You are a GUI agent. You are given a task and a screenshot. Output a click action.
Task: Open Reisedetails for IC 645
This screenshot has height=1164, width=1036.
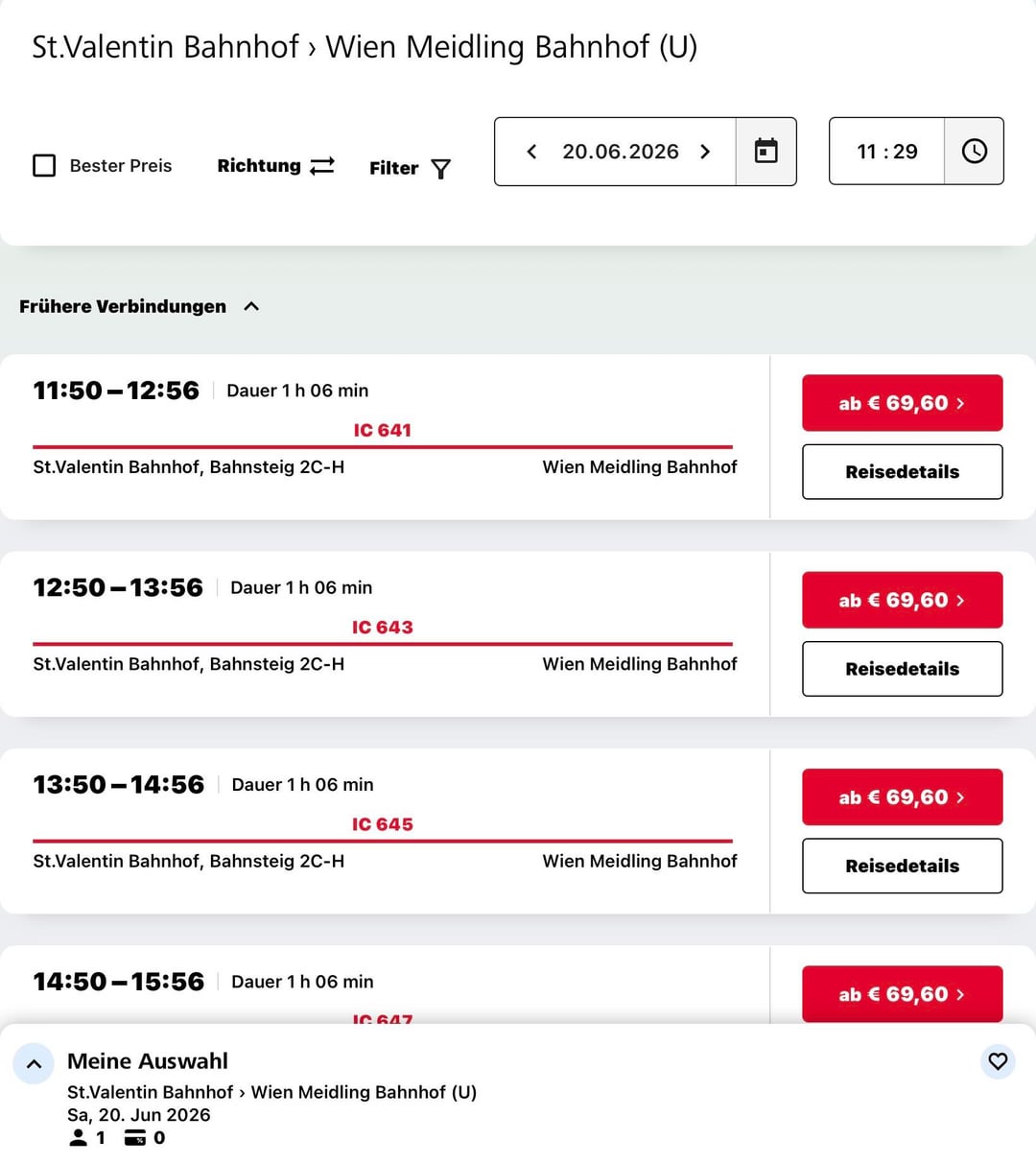pyautogui.click(x=902, y=867)
